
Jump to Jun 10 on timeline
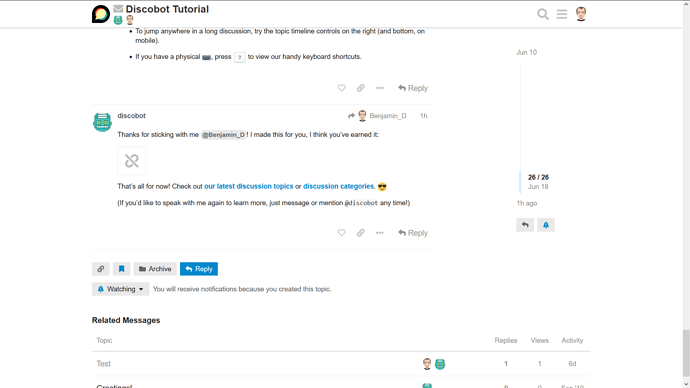[x=526, y=52]
